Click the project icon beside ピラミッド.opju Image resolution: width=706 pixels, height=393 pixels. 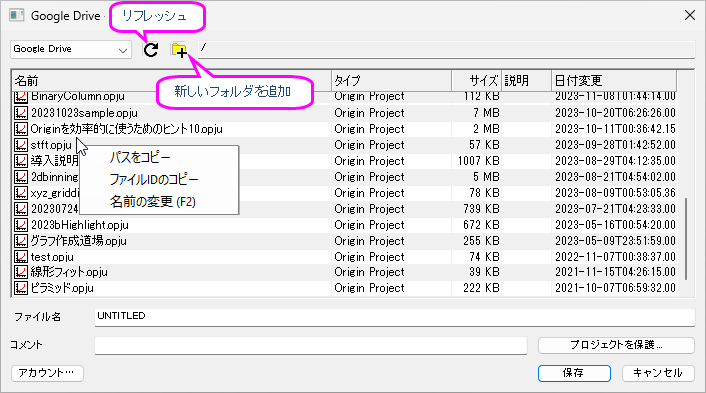click(21, 288)
